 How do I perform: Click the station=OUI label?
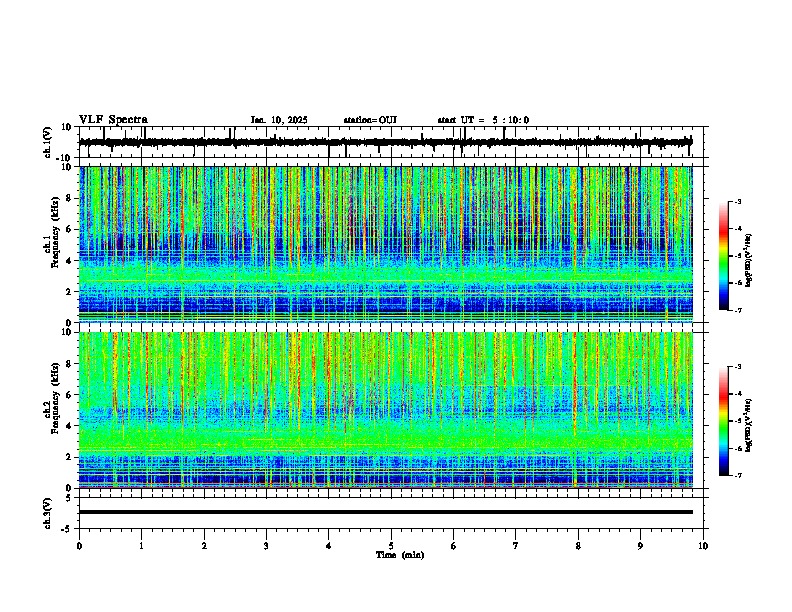(370, 120)
